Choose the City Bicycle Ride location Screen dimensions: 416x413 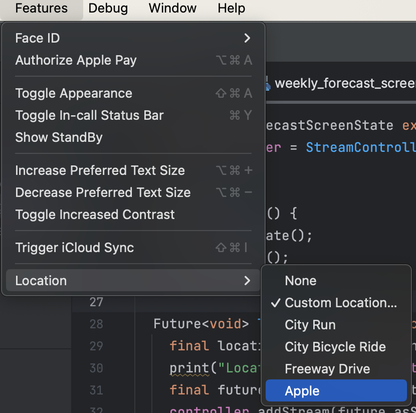point(336,347)
